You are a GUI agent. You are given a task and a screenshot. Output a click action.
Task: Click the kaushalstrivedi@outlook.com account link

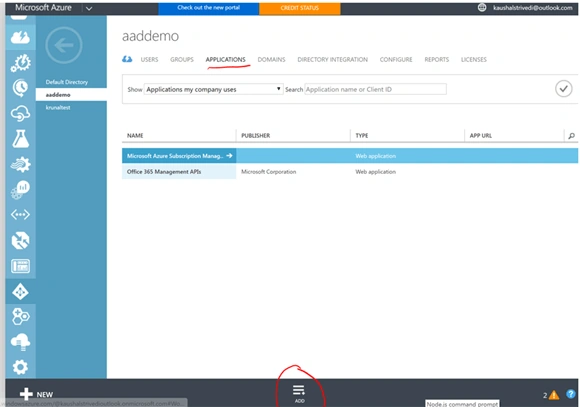click(x=533, y=8)
